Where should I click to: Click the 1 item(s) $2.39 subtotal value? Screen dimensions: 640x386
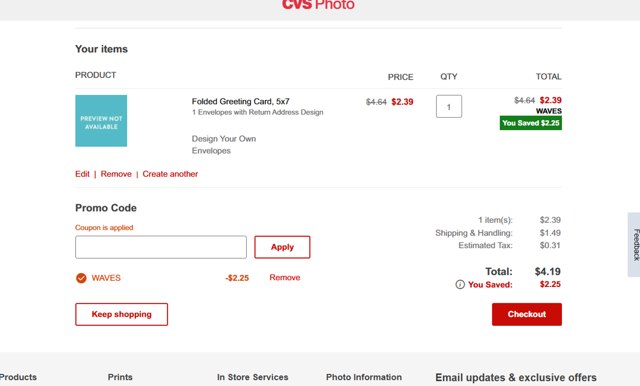pyautogui.click(x=550, y=220)
